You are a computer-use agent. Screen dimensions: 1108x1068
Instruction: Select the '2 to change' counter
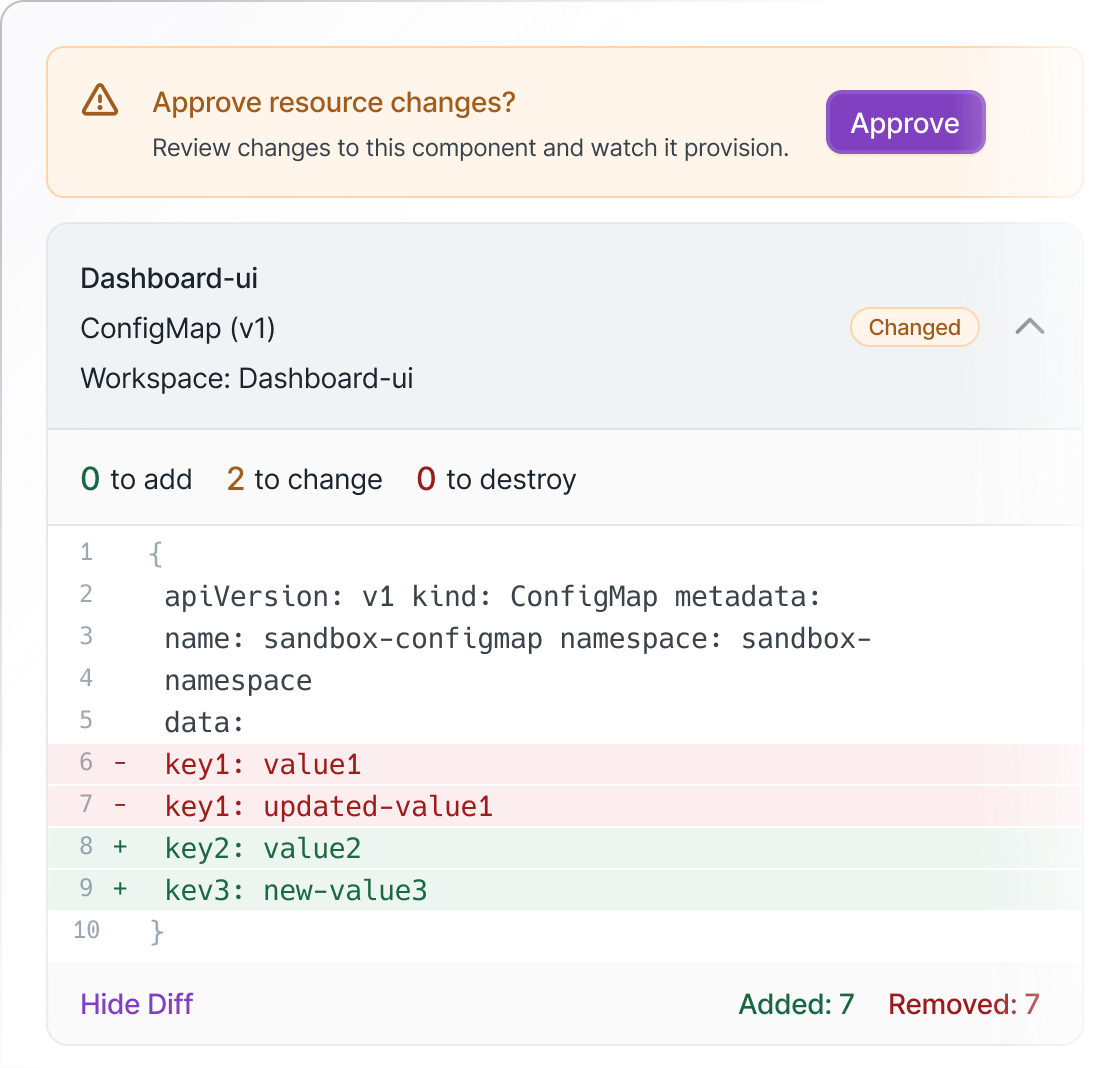(x=304, y=479)
